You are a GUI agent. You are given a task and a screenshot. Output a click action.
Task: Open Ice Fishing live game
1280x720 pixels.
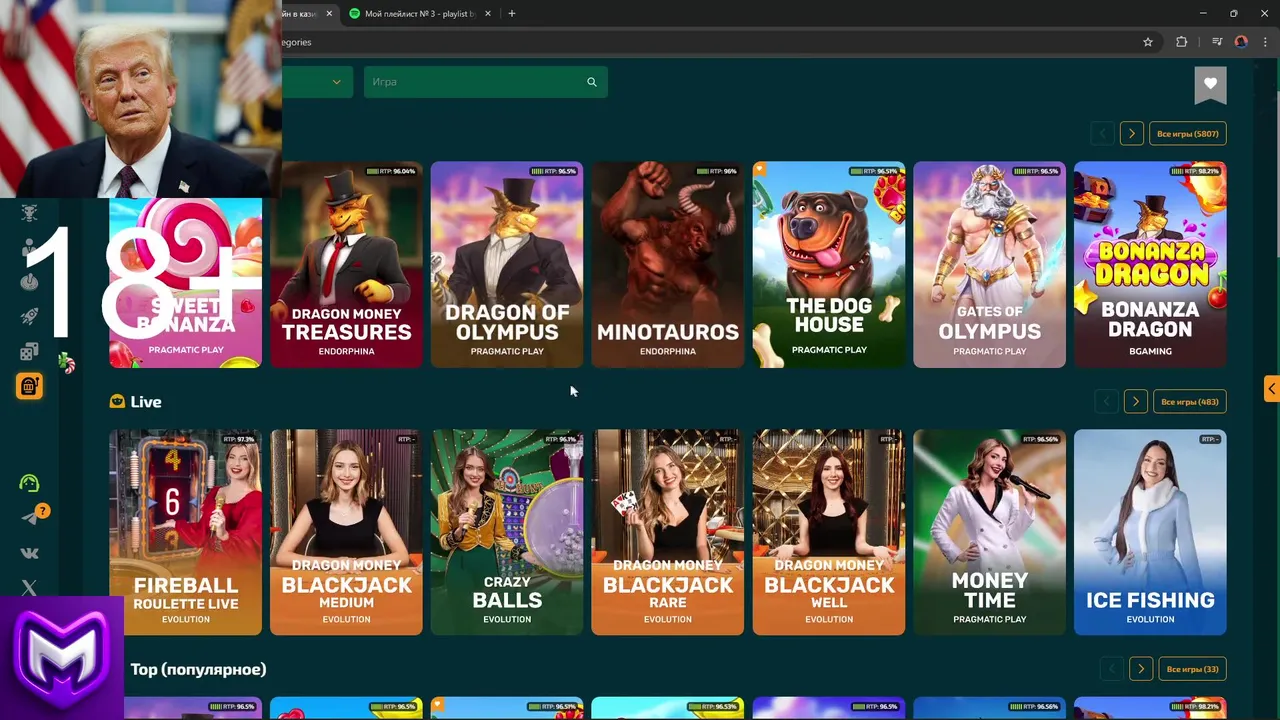(1150, 533)
